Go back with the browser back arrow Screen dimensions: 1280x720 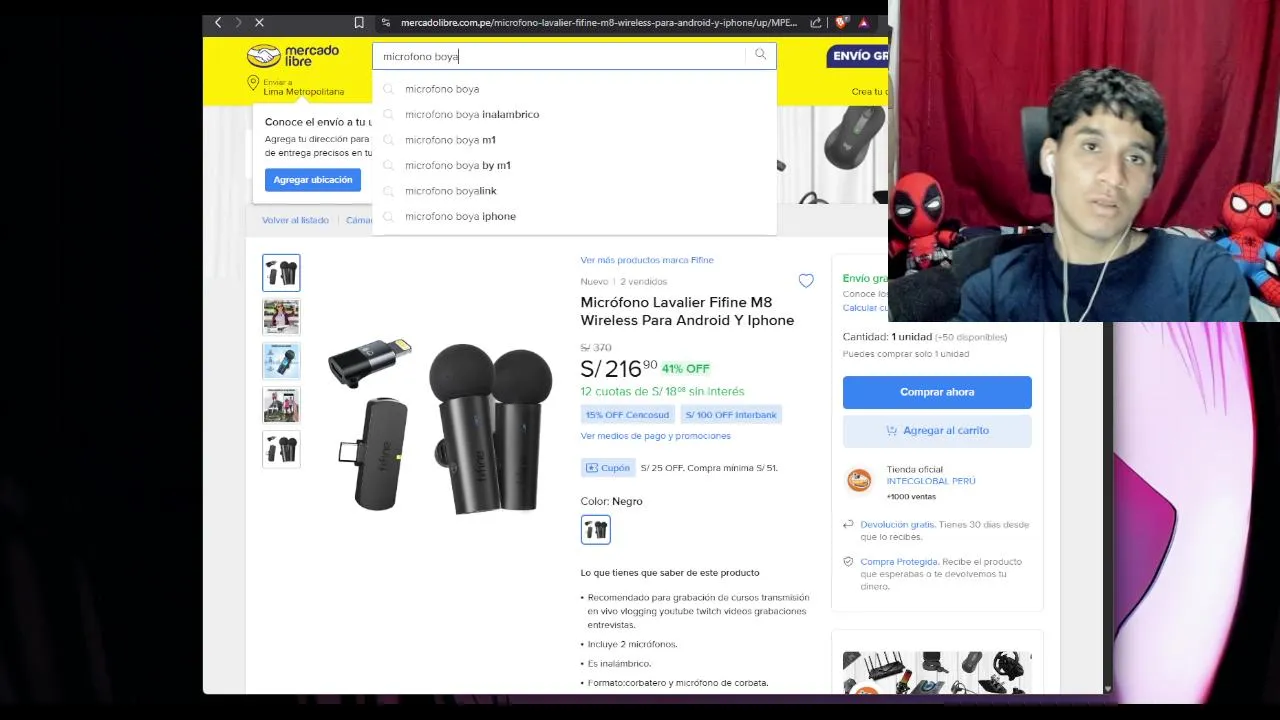pos(218,22)
